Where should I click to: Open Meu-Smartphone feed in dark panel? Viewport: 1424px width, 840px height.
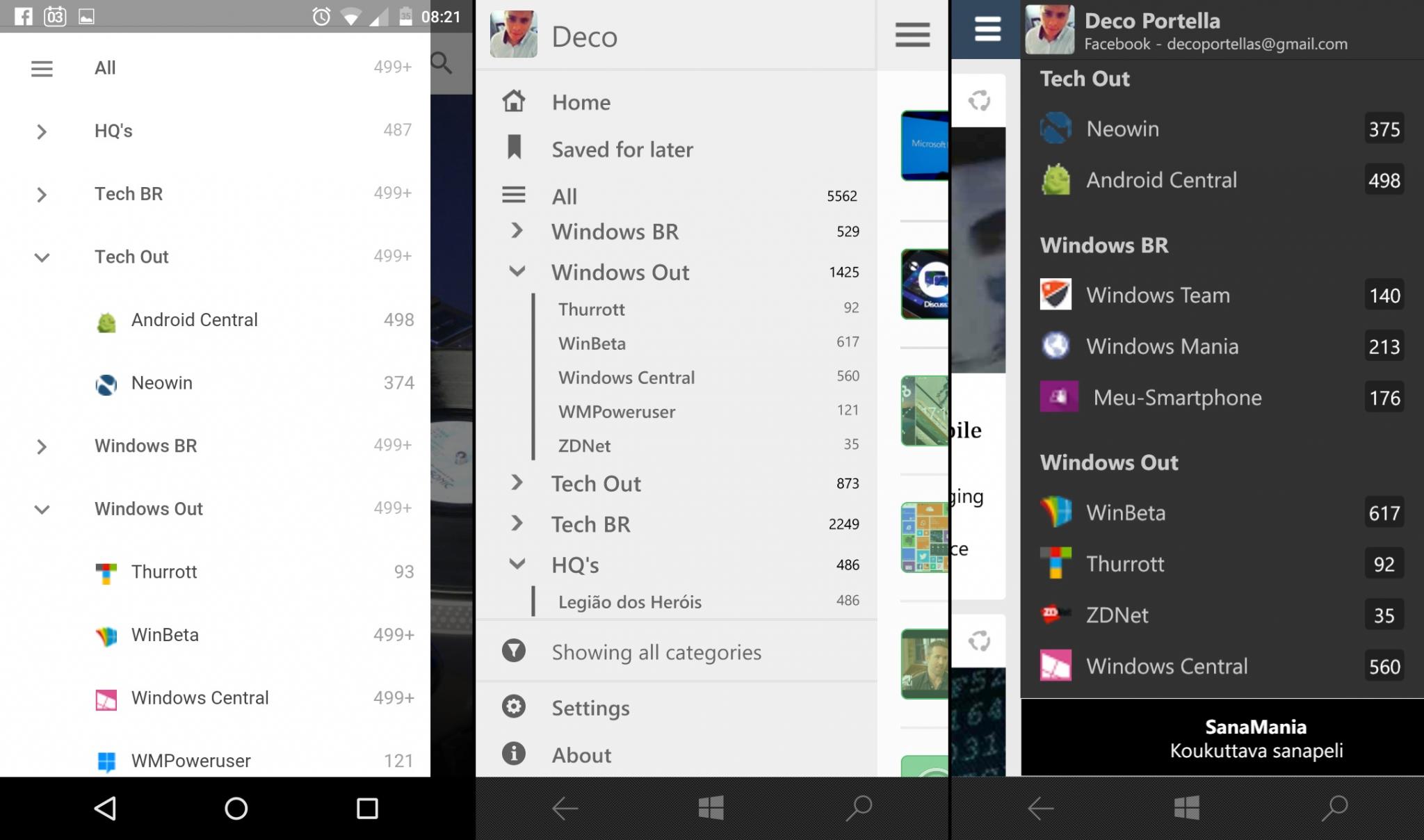[x=1222, y=397]
